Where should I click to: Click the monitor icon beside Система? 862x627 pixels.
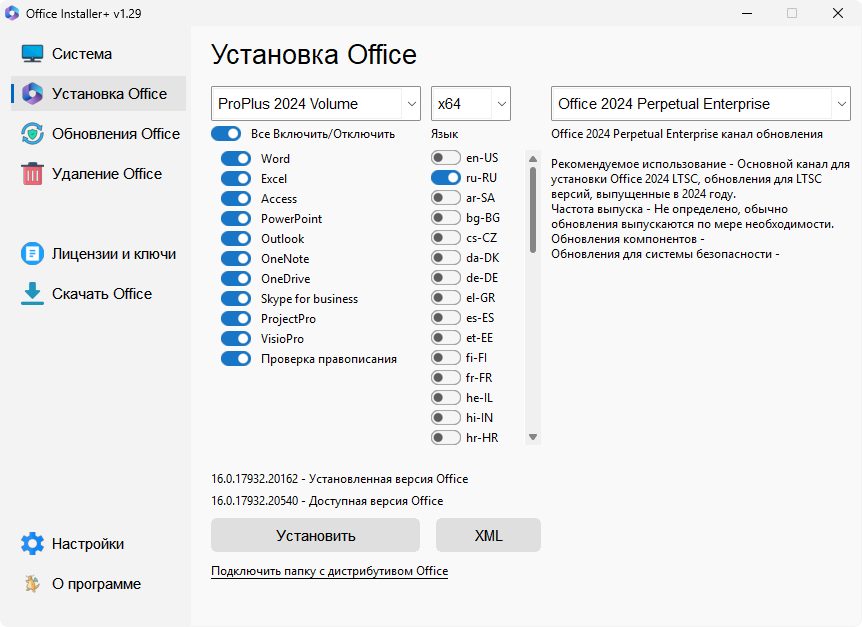click(33, 54)
